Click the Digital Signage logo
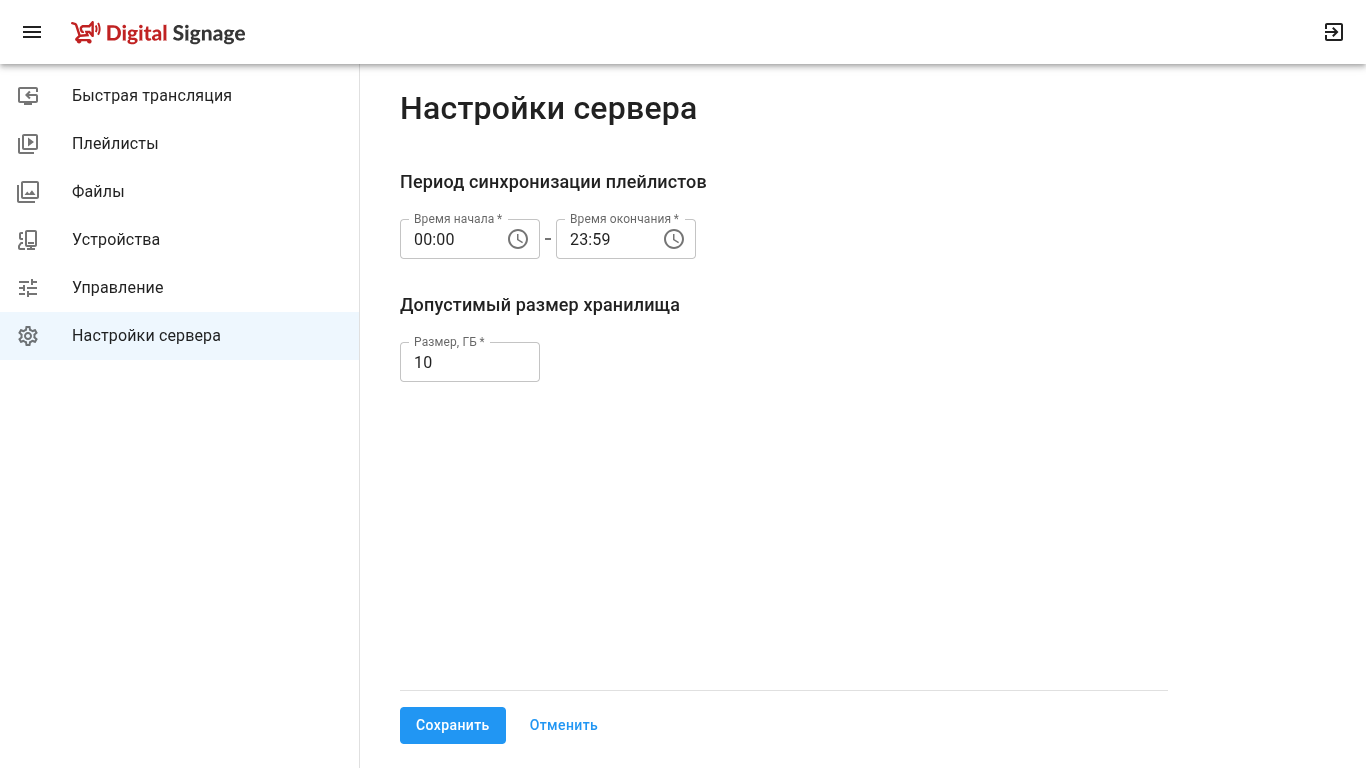The width and height of the screenshot is (1366, 768). coord(159,33)
